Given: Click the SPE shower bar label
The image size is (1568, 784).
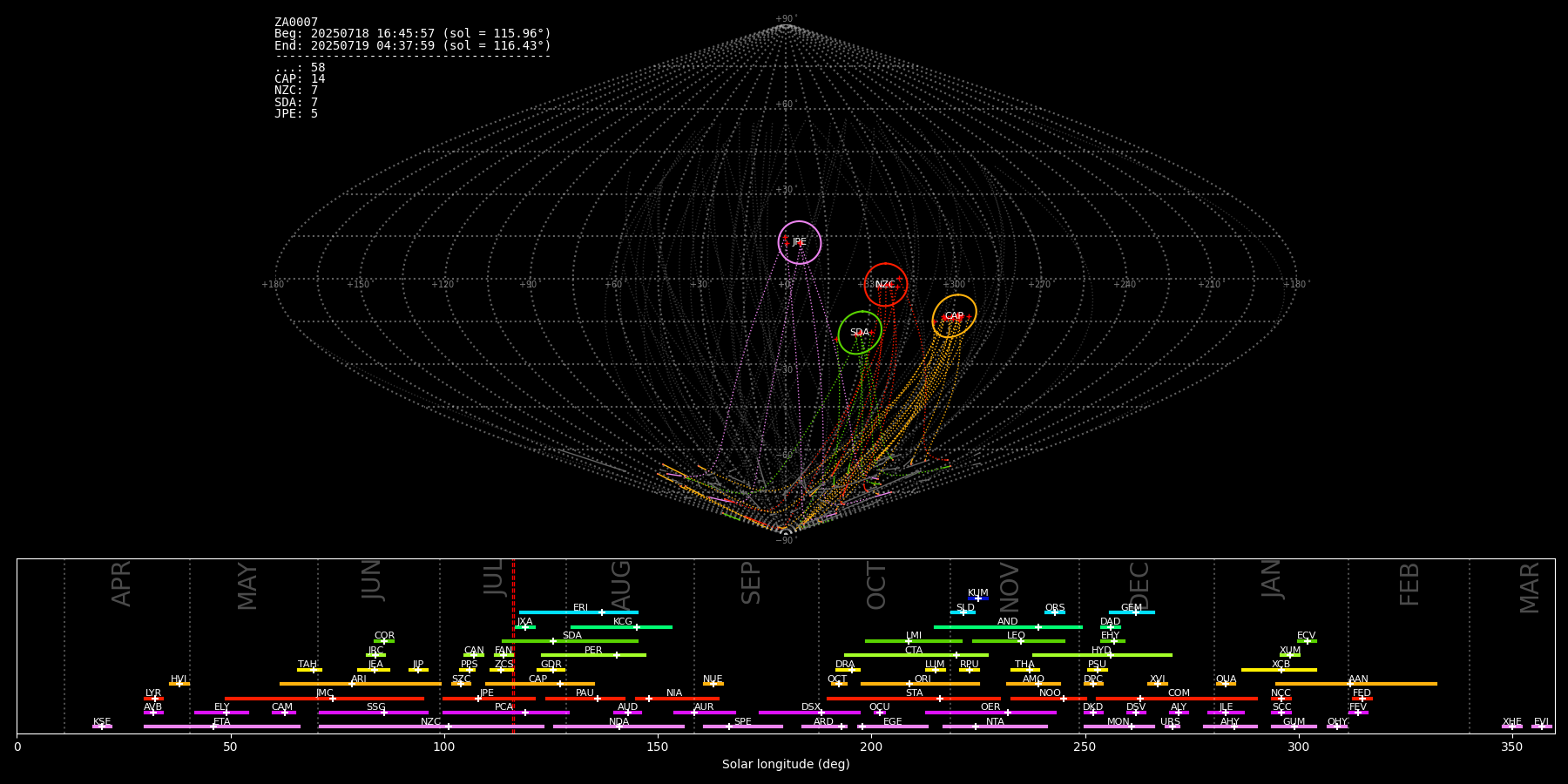Looking at the screenshot, I should pos(743,722).
